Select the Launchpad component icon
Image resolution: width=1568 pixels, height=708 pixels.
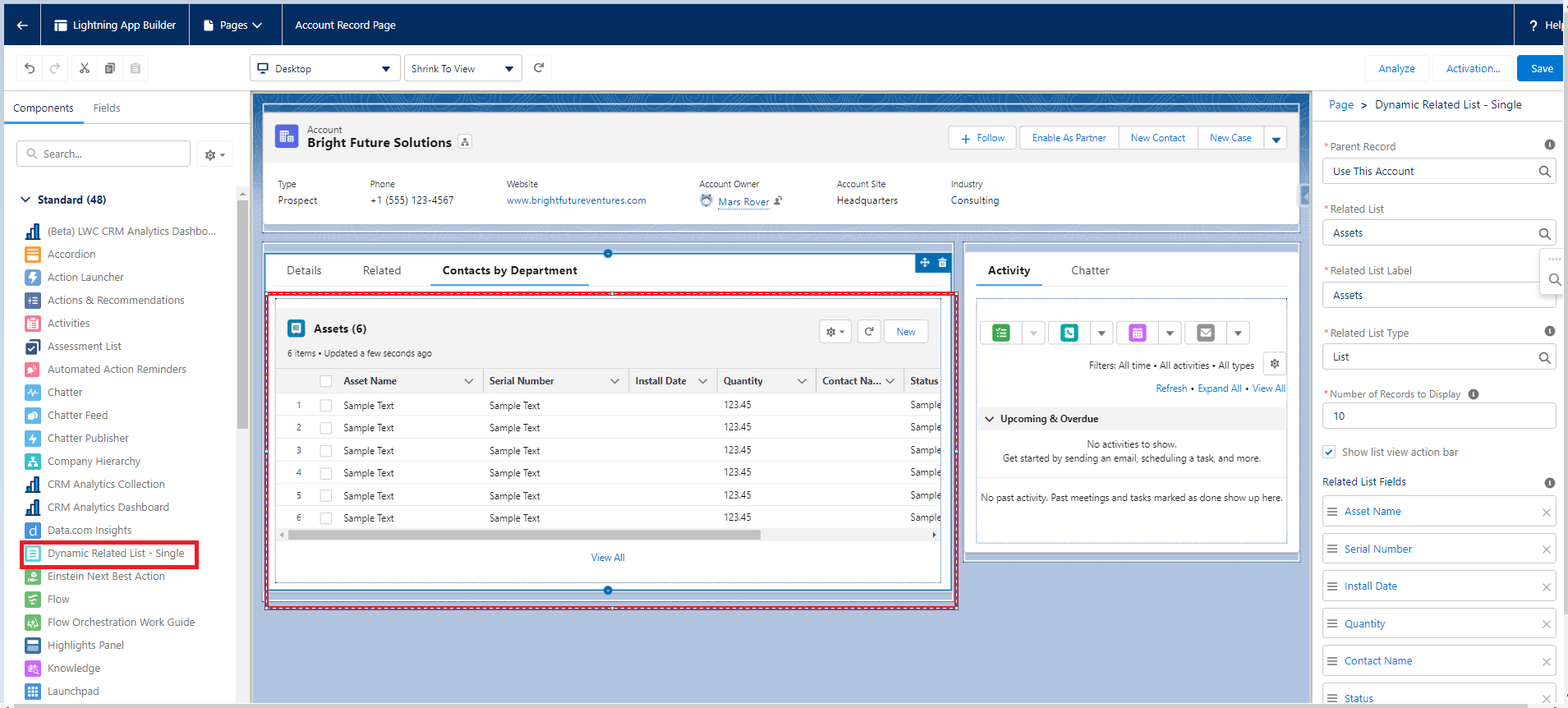33,692
